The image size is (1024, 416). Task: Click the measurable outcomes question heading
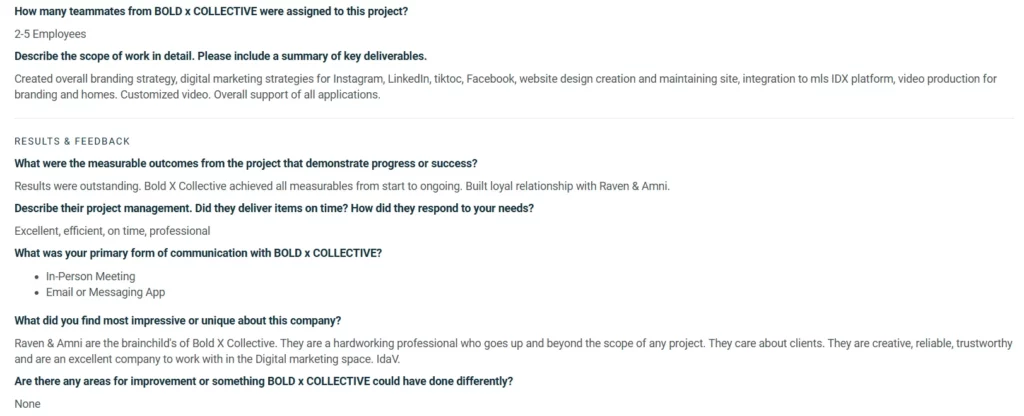click(246, 163)
